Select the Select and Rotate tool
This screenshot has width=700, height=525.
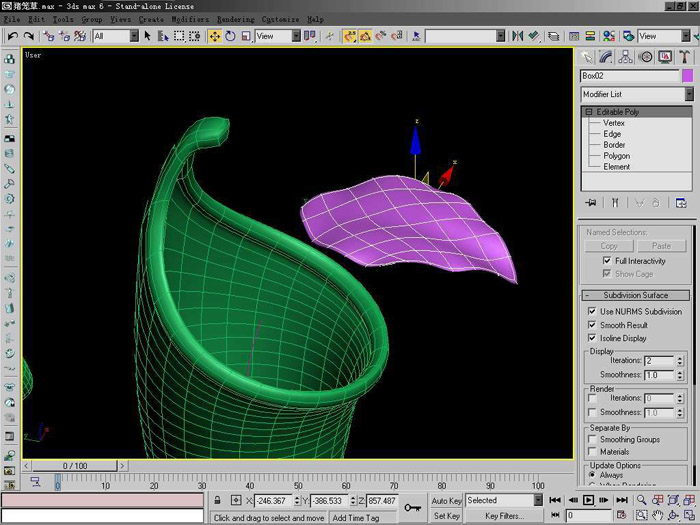[230, 36]
